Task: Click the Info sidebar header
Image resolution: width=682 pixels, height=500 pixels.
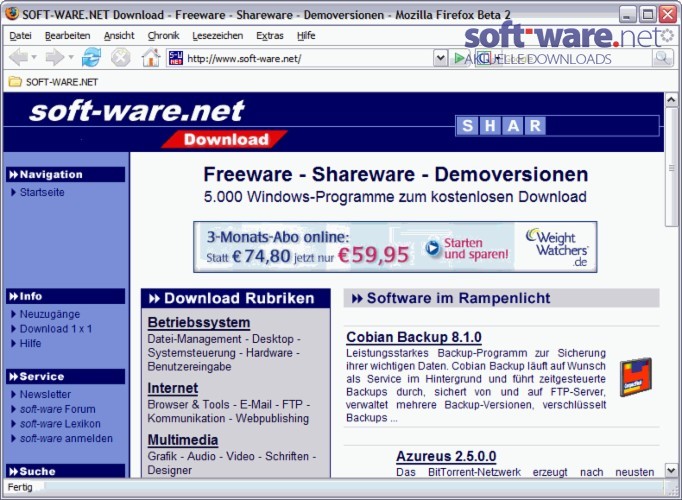Action: pos(66,296)
